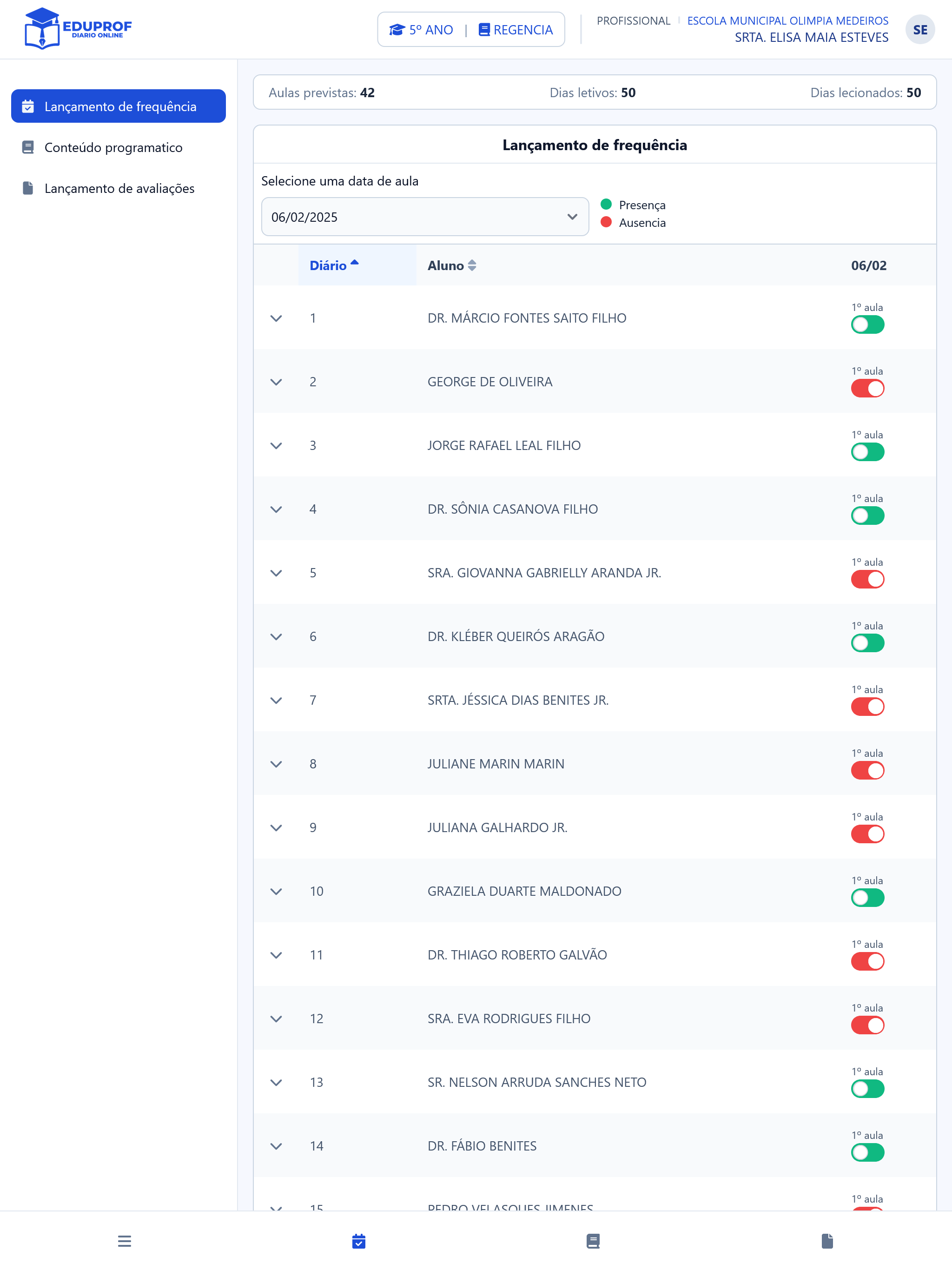Image resolution: width=952 pixels, height=1270 pixels.
Task: Toggle attendance for Dr. Thiago Roberto Galvão
Action: 867,962
